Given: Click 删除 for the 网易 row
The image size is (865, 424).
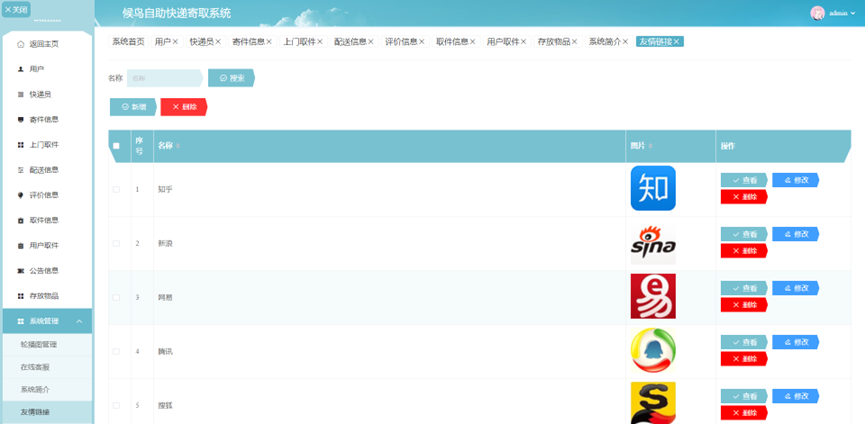Looking at the screenshot, I should (744, 305).
